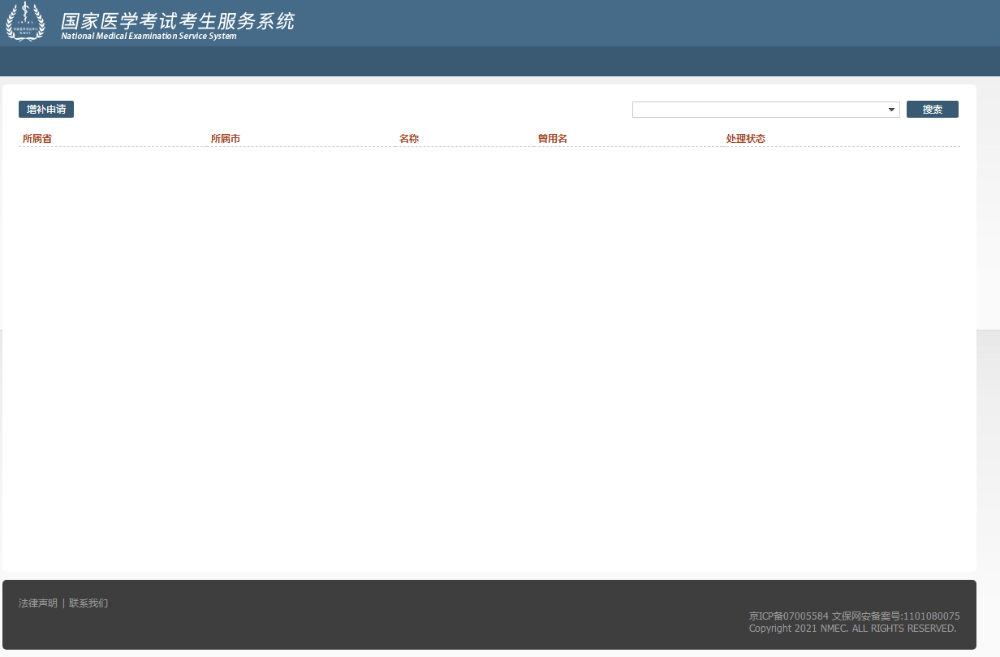
Task: Click the dropdown arrow beside the search box
Action: click(x=890, y=109)
